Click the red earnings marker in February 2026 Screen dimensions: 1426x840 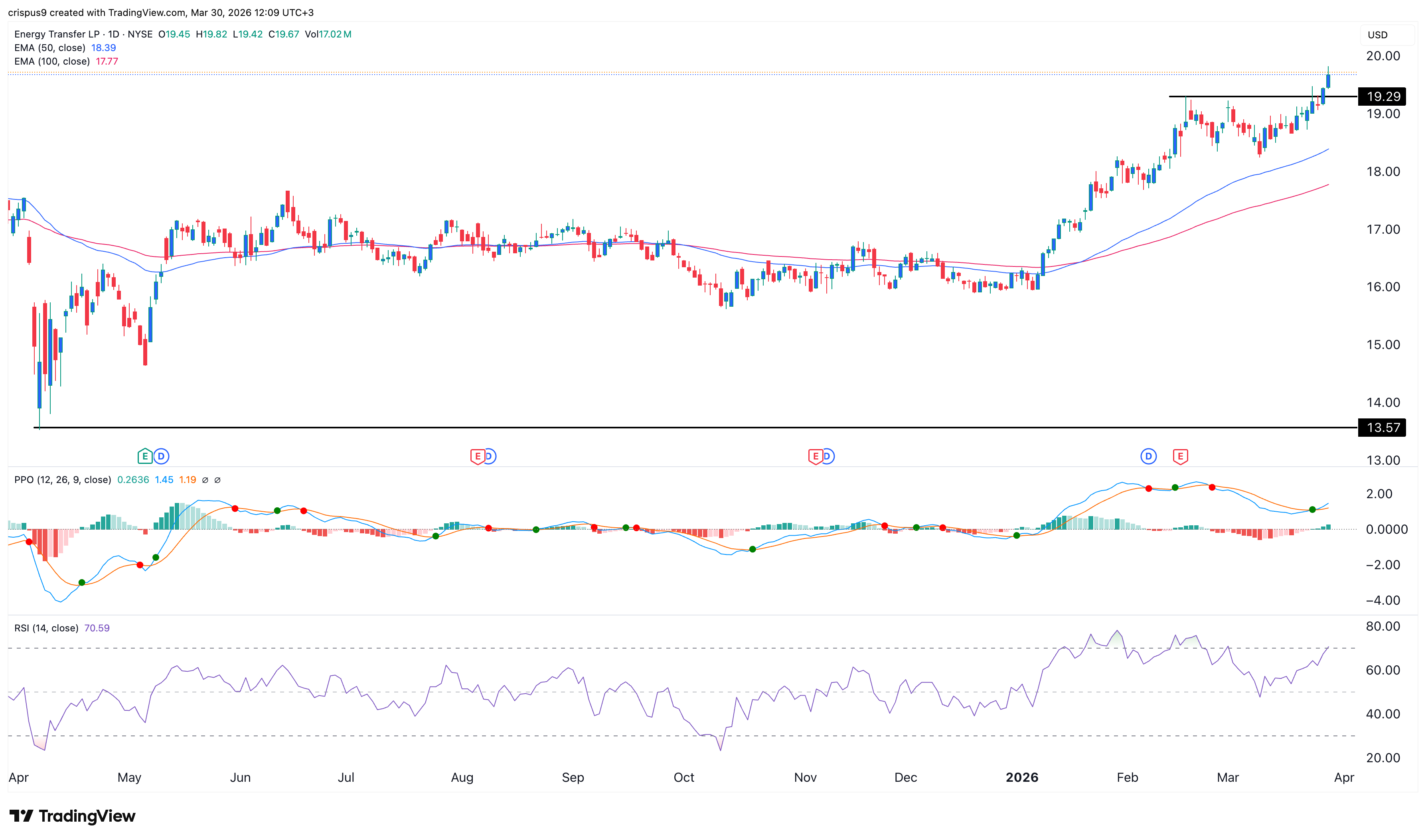click(1180, 456)
